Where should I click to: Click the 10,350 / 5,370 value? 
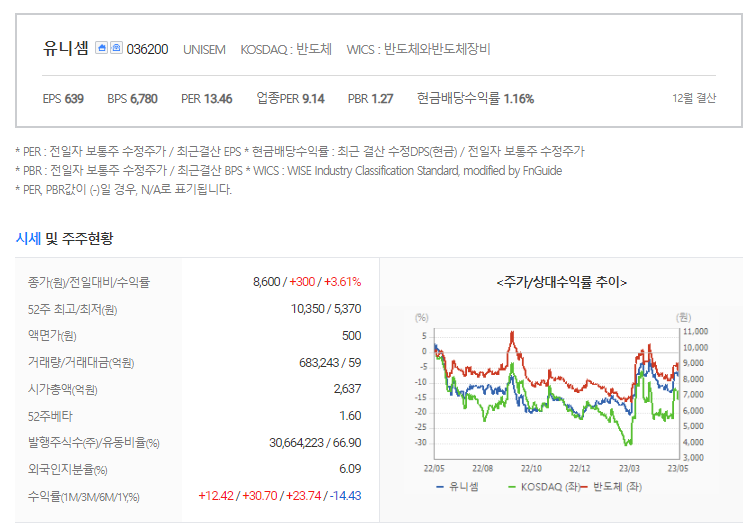[x=326, y=309]
